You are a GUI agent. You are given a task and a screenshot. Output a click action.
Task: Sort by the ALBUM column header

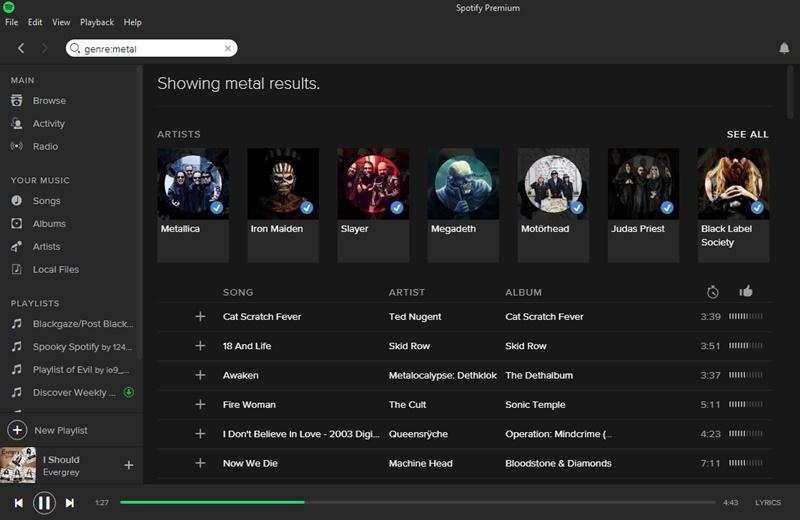click(x=523, y=292)
